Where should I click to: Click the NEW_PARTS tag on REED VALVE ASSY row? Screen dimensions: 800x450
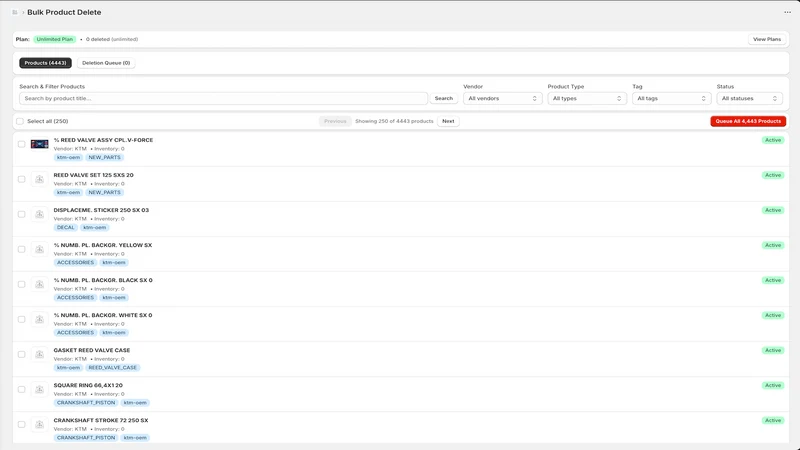click(x=105, y=158)
